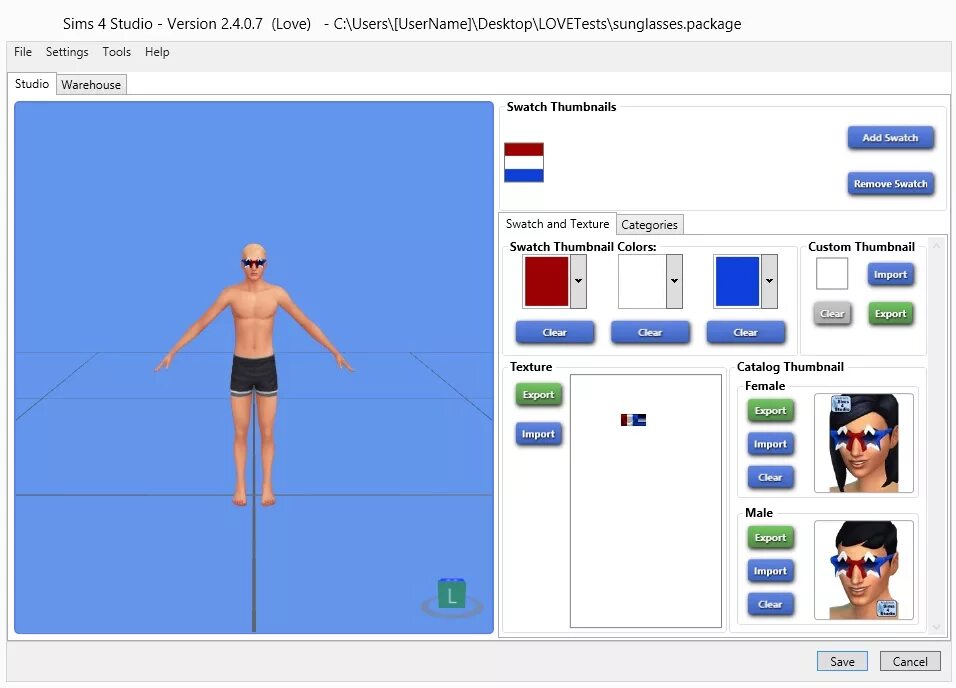Switch to the Studio tab
956x688 pixels.
pos(32,84)
